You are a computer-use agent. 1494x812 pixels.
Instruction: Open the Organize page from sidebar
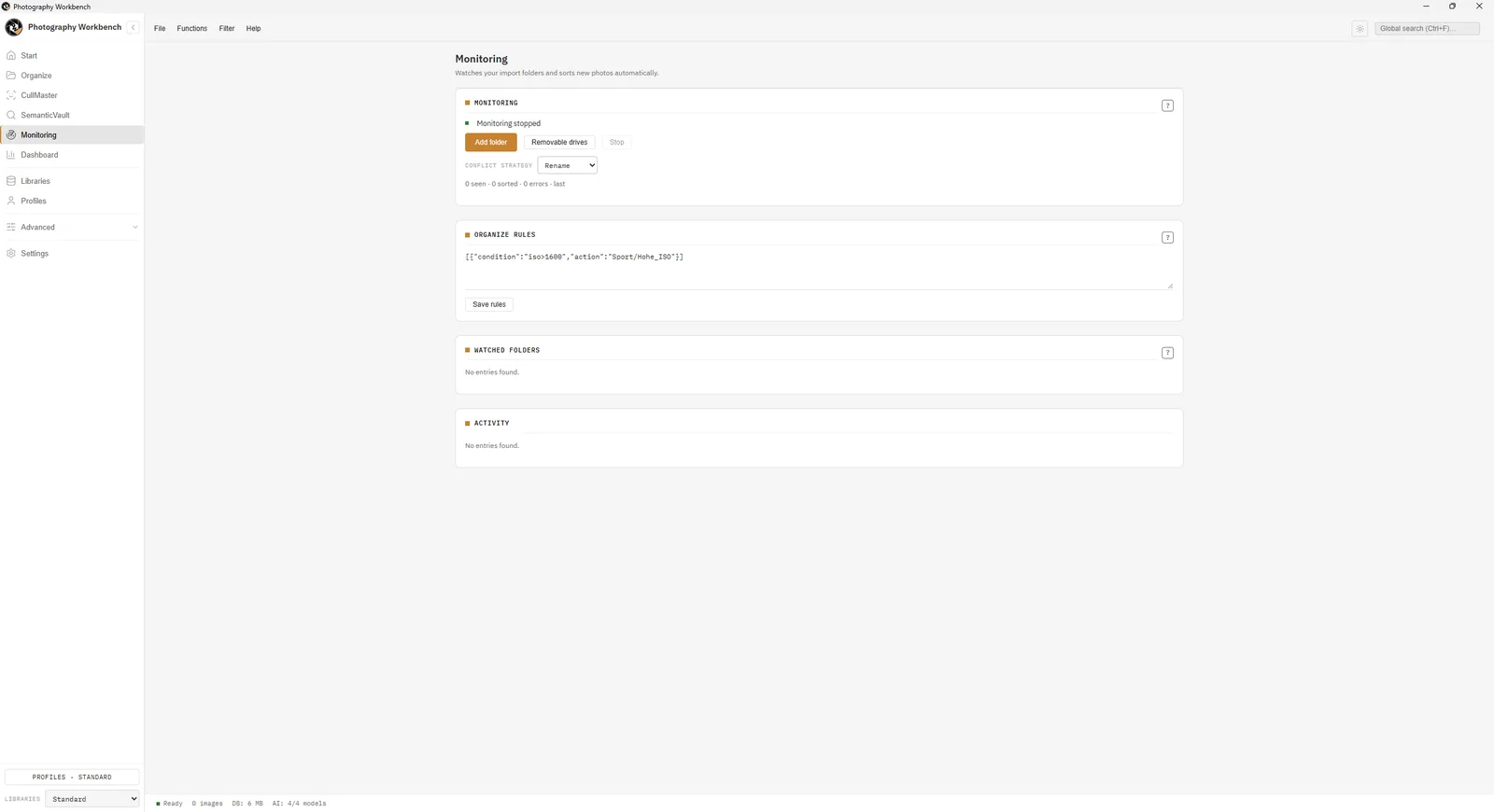72,76
